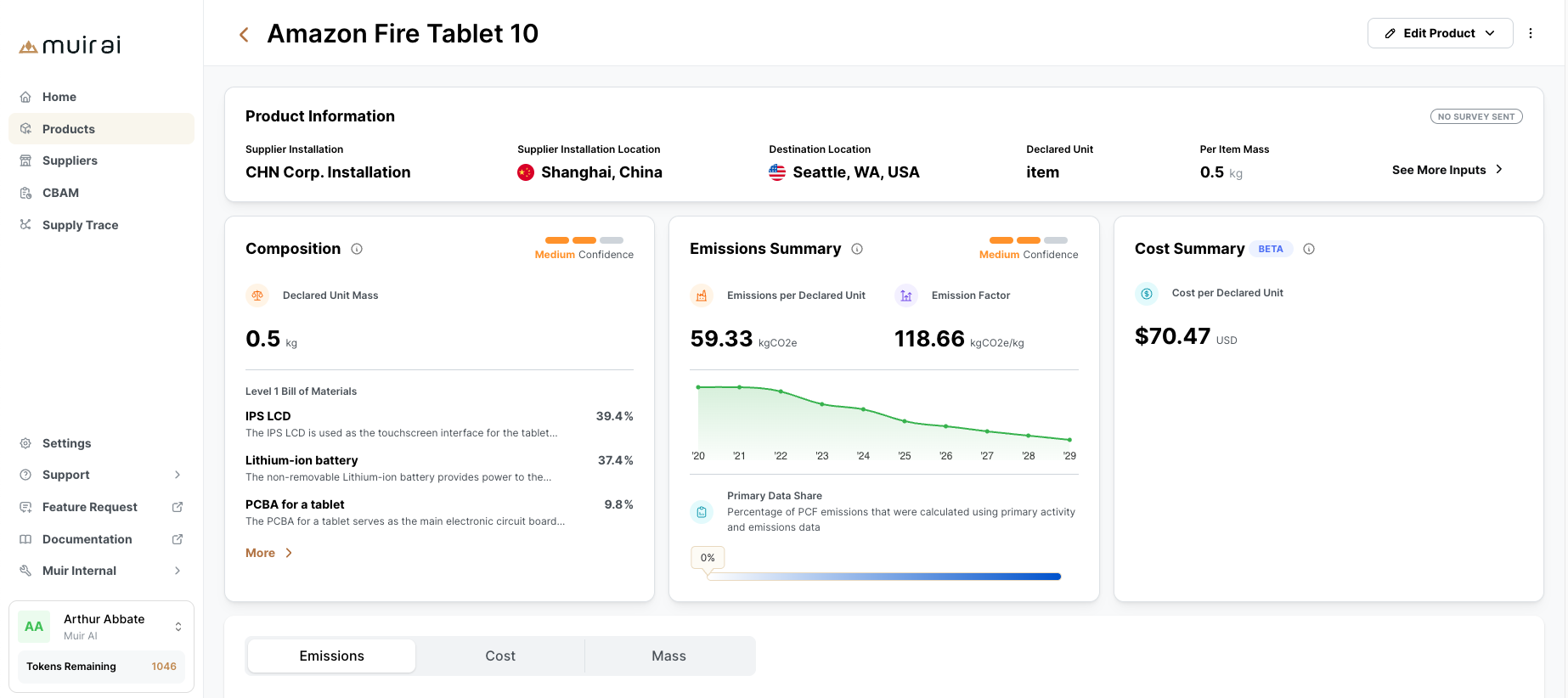Click See More Inputs link
Image resolution: width=1568 pixels, height=698 pixels.
[1447, 170]
